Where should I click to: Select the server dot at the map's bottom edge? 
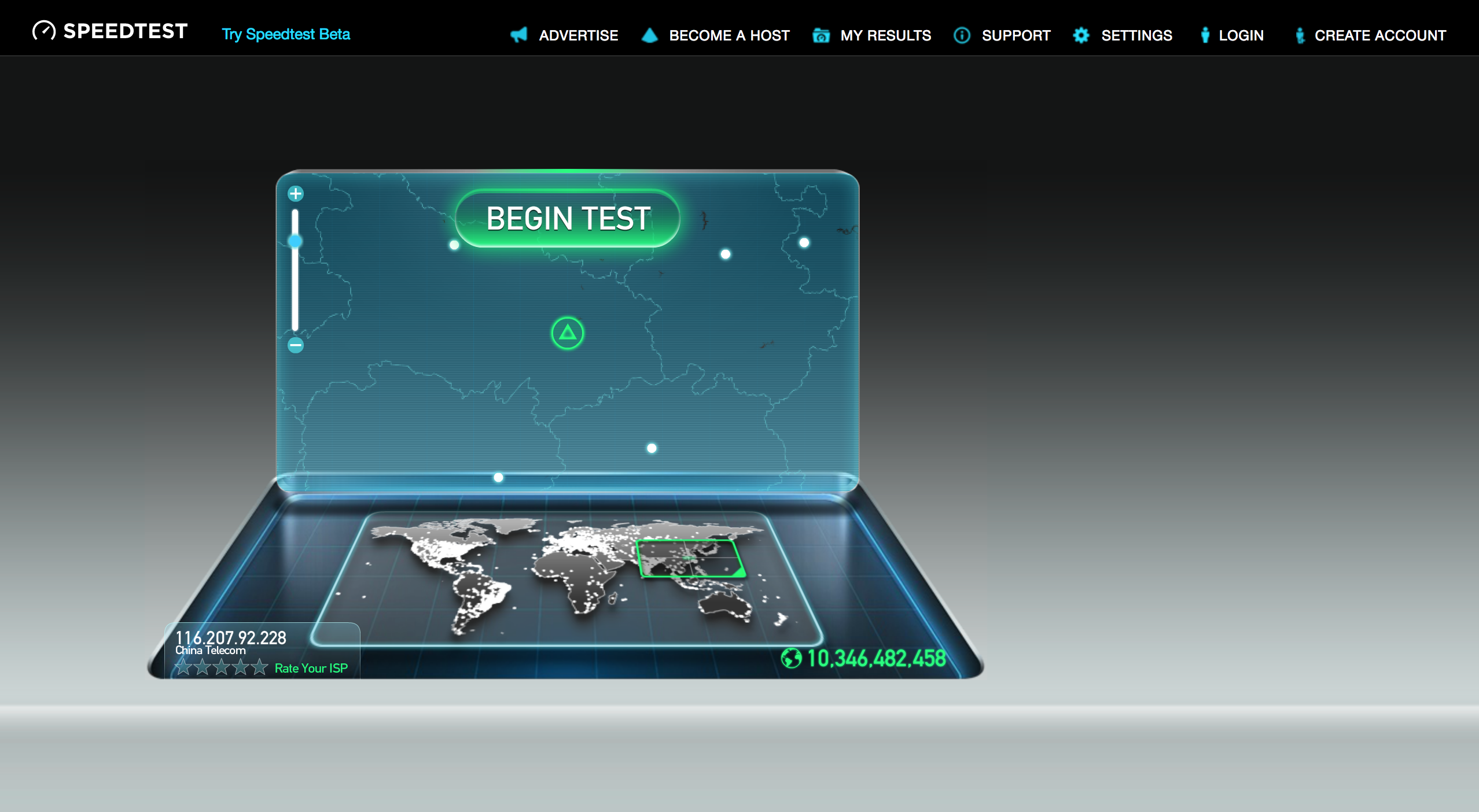498,477
